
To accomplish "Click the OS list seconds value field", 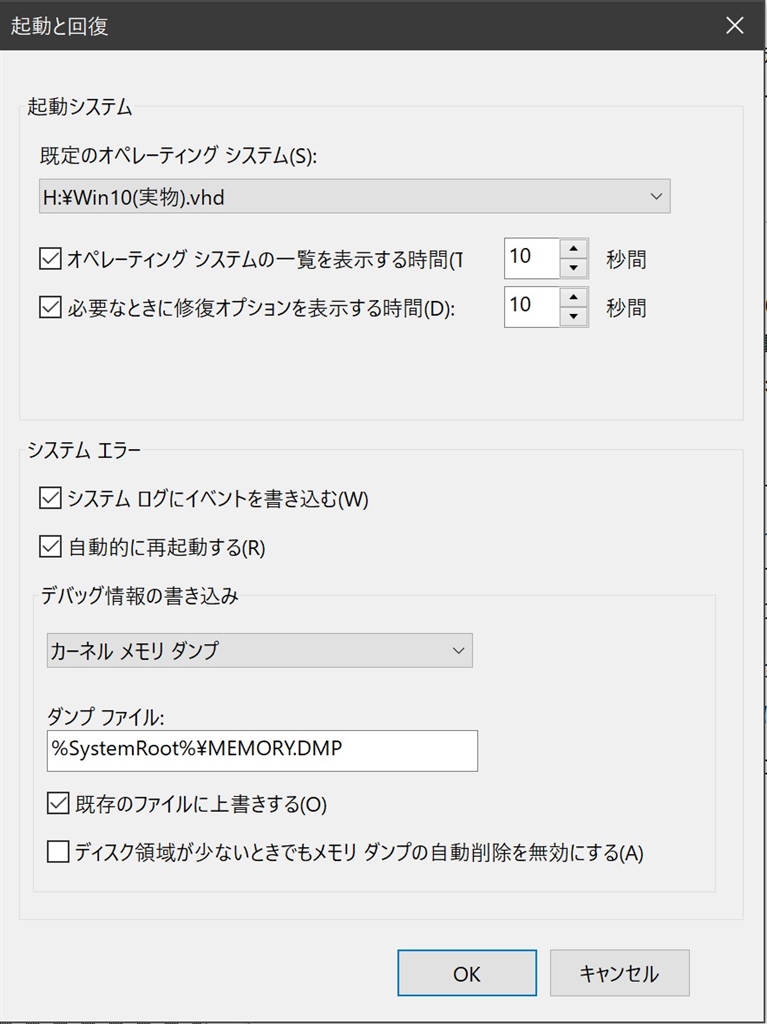I will (530, 258).
